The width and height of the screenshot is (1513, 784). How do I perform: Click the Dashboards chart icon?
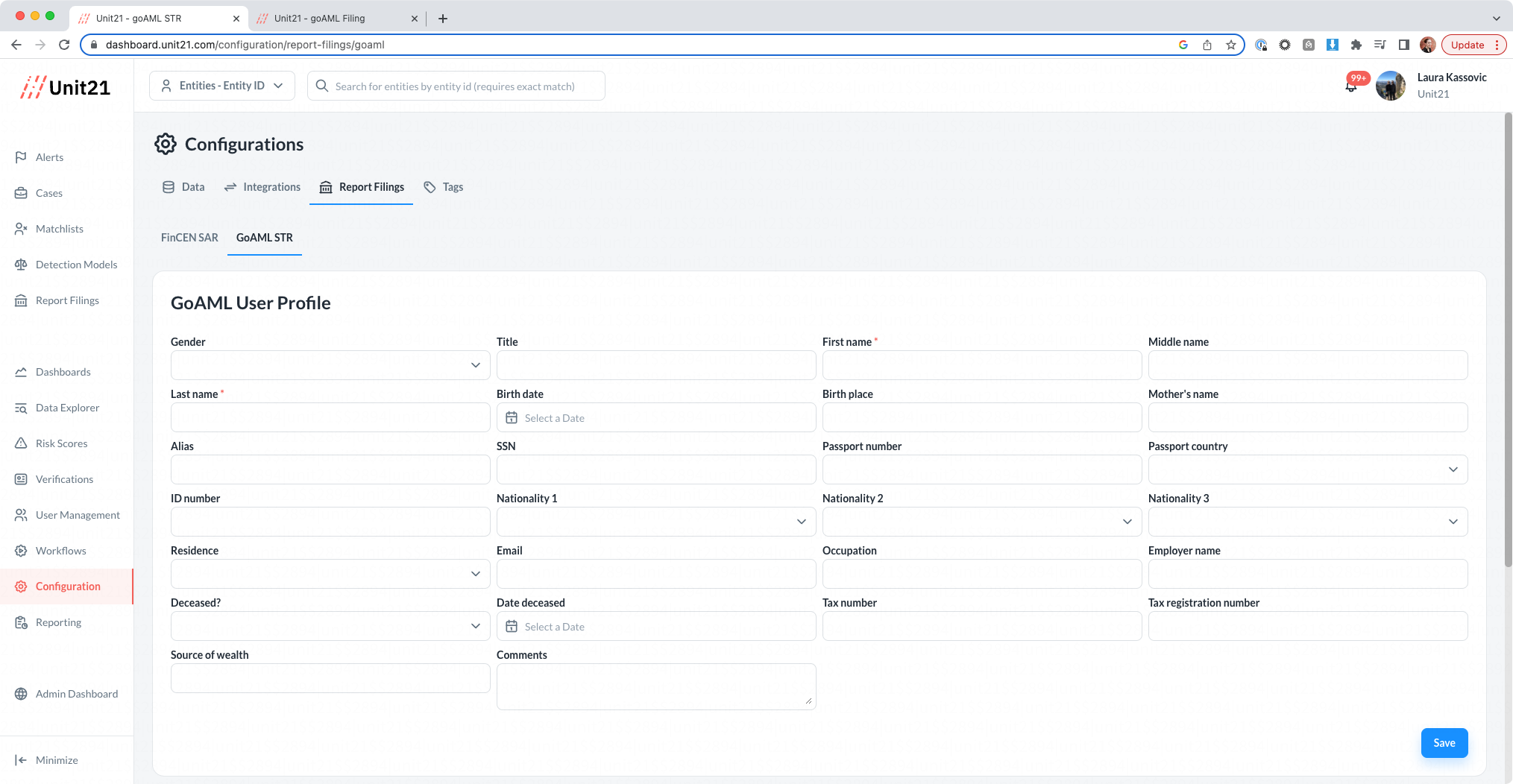tap(21, 372)
